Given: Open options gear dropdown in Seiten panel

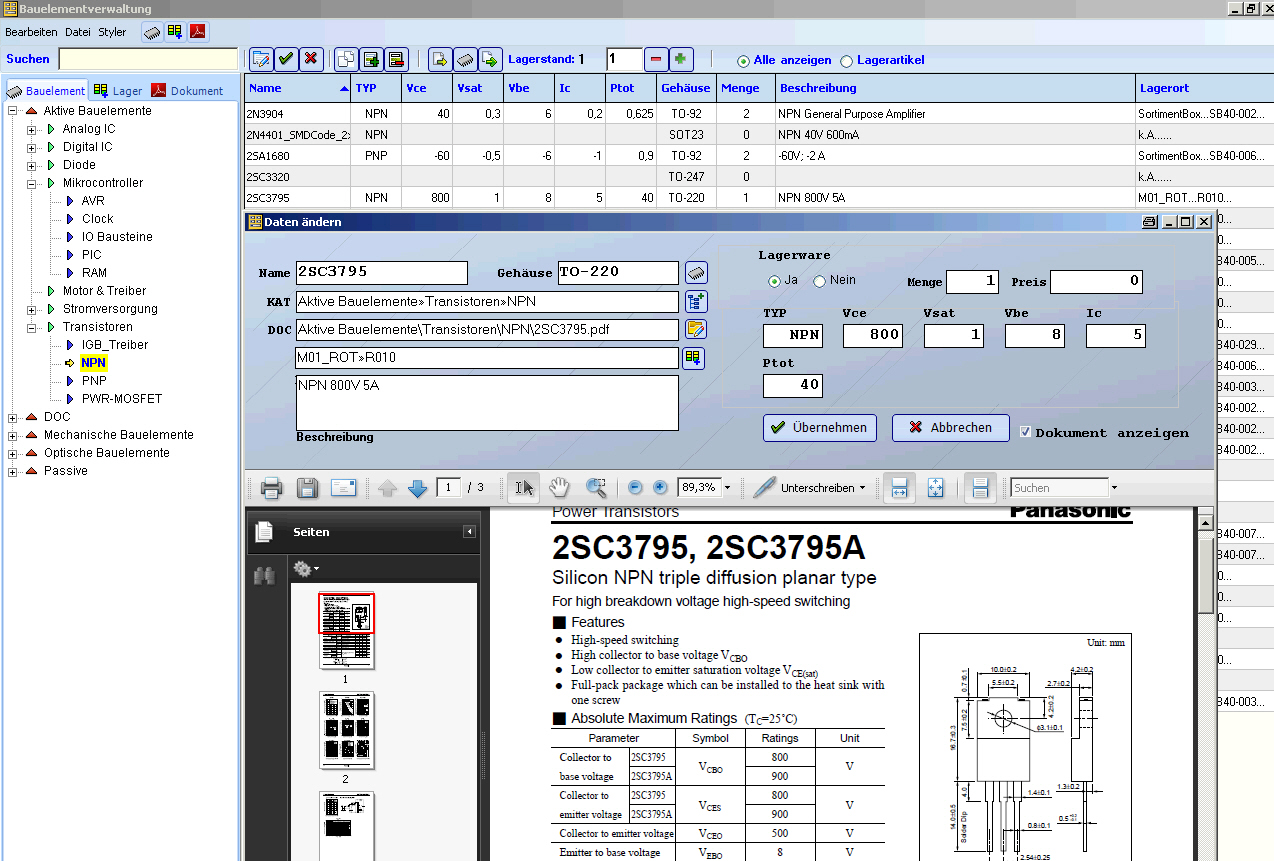Looking at the screenshot, I should (x=305, y=569).
